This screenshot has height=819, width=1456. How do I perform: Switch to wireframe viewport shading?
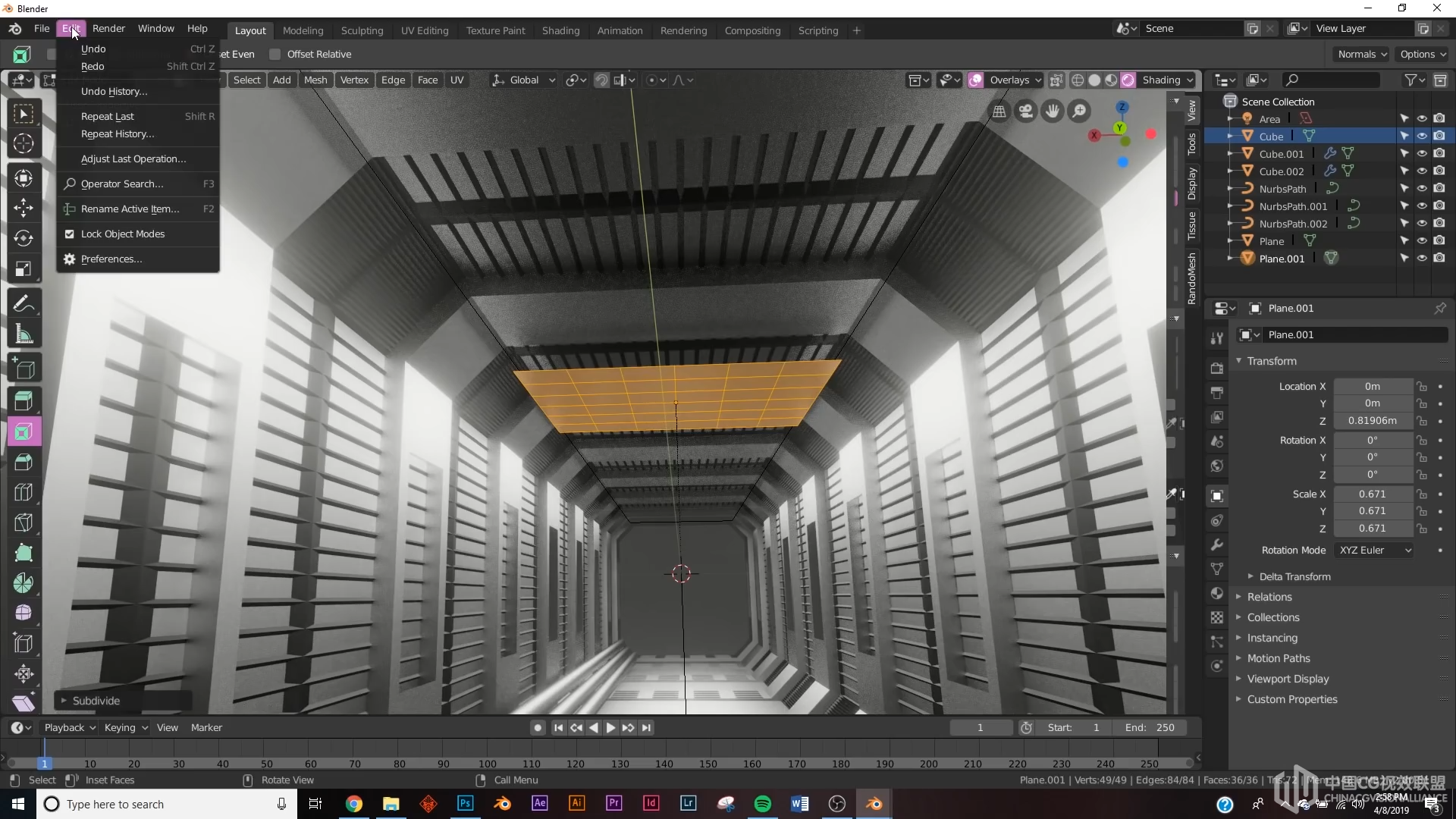pyautogui.click(x=1078, y=80)
